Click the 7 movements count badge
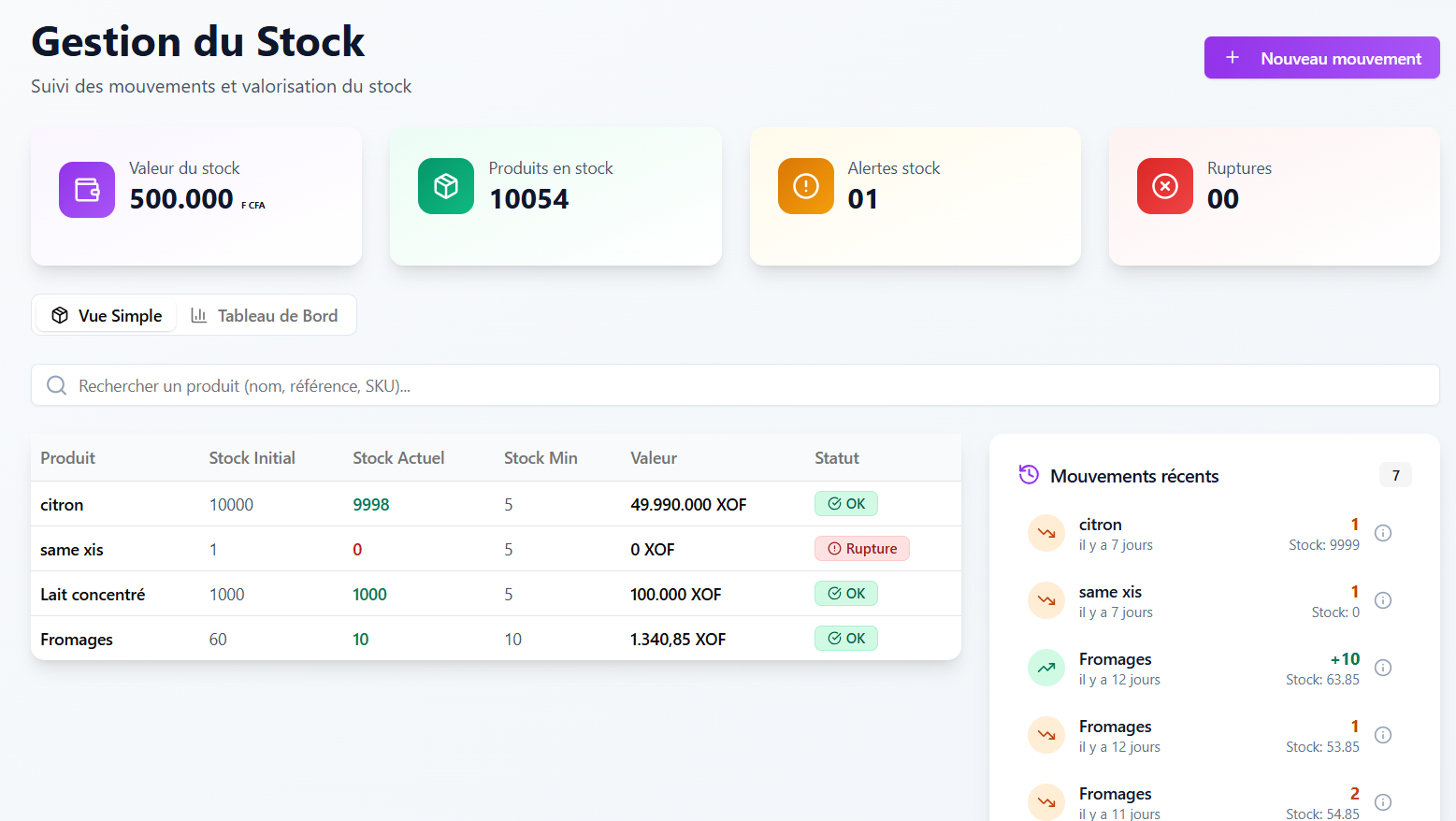 coord(1394,474)
